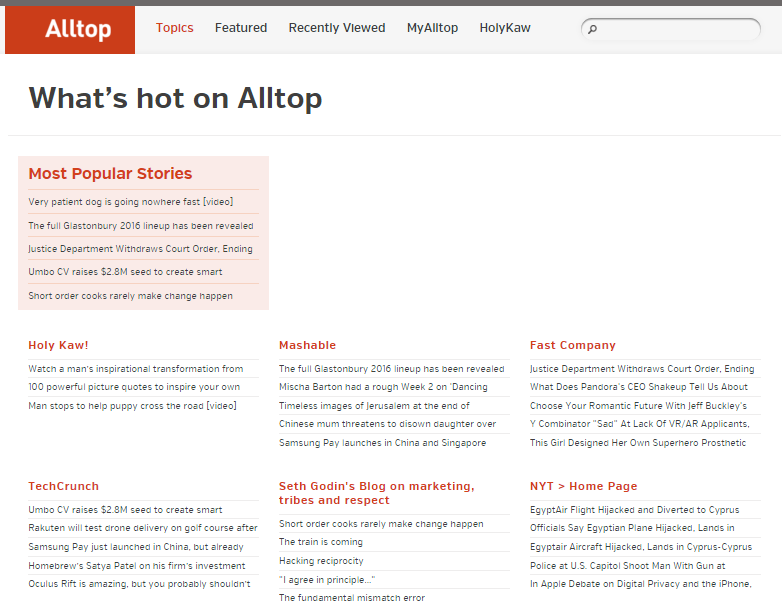Open 'Egyptair Aircraft Hijacked, Lands in Cyprus-Cyprus'
Image resolution: width=782 pixels, height=607 pixels.
[x=641, y=547]
